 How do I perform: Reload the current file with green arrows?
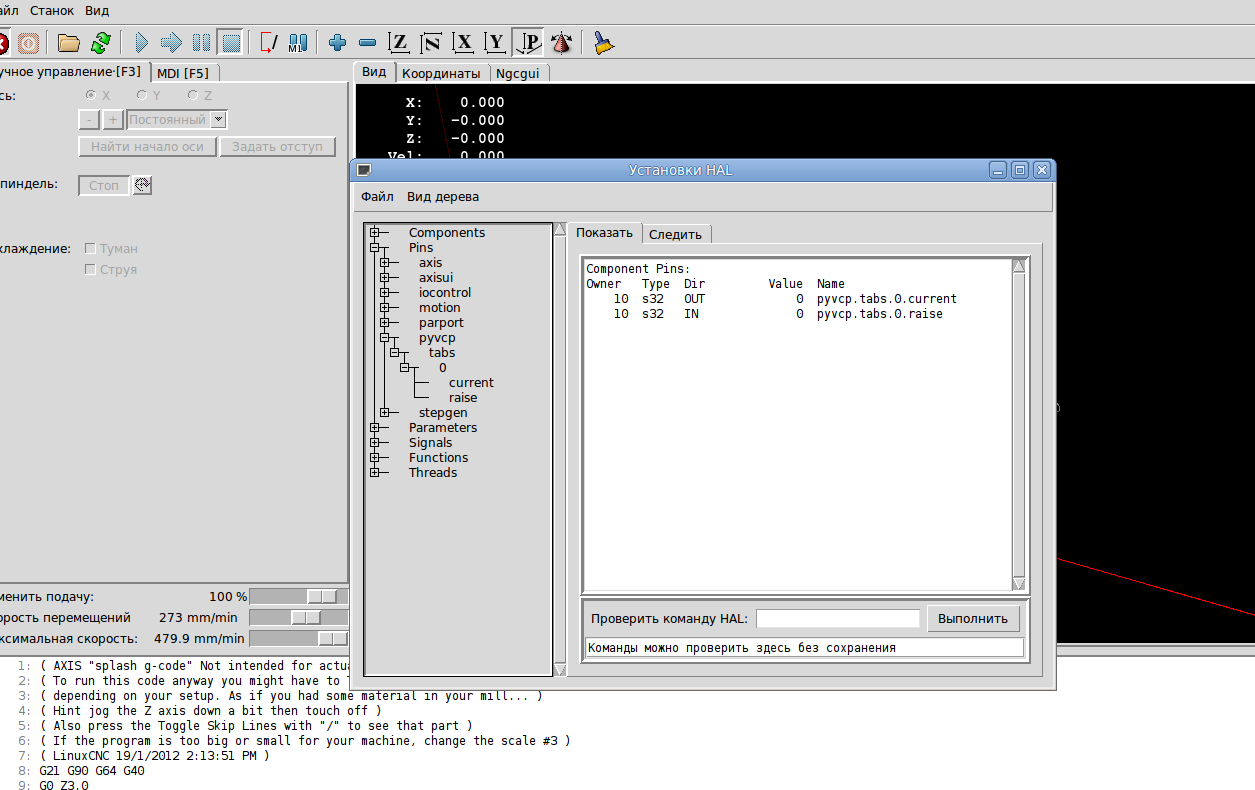(x=100, y=42)
